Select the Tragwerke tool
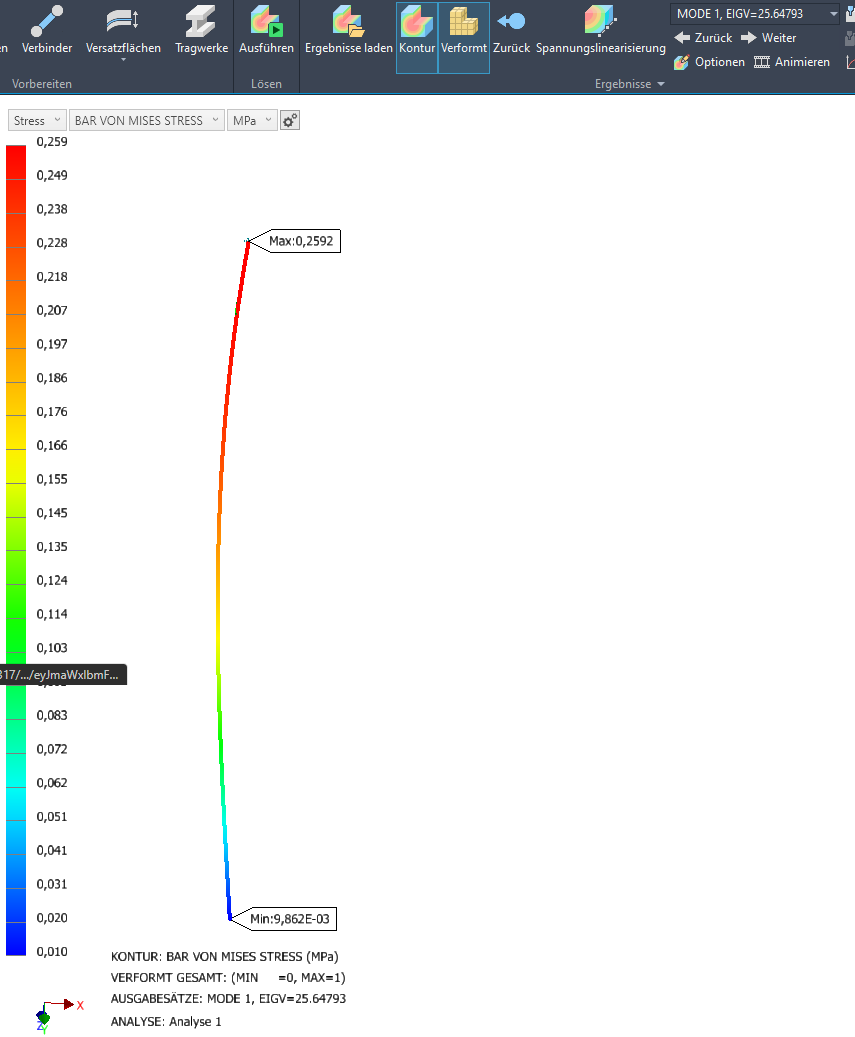Viewport: 855px width, 1037px height. tap(200, 28)
